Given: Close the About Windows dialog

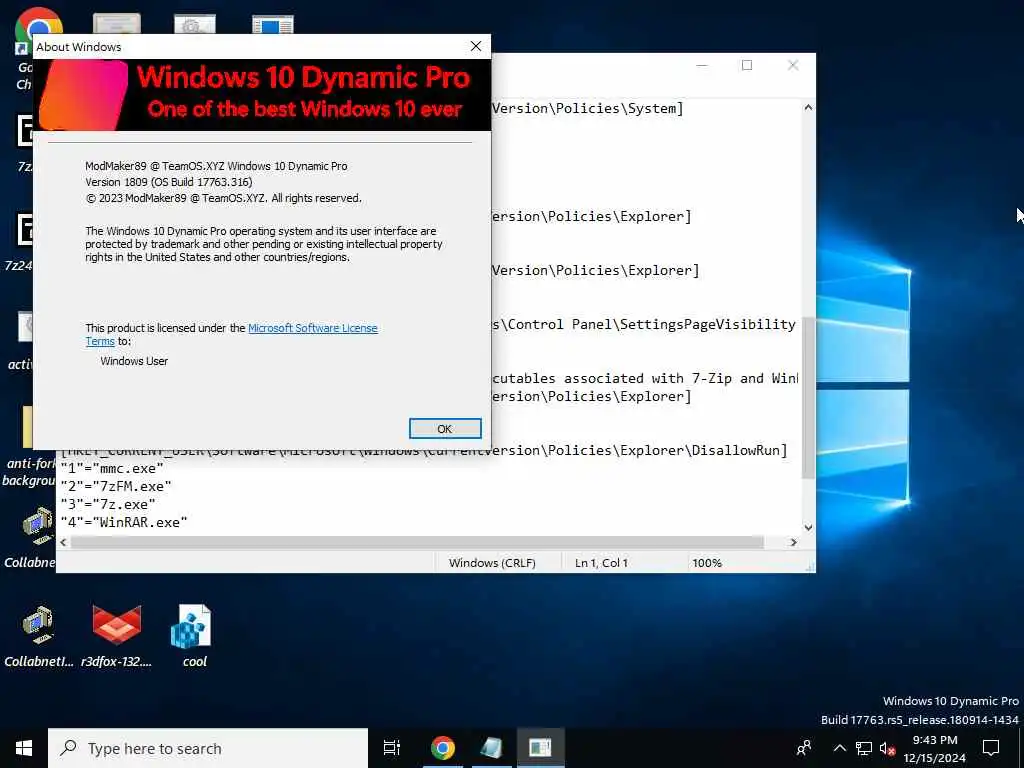Looking at the screenshot, I should (x=475, y=46).
